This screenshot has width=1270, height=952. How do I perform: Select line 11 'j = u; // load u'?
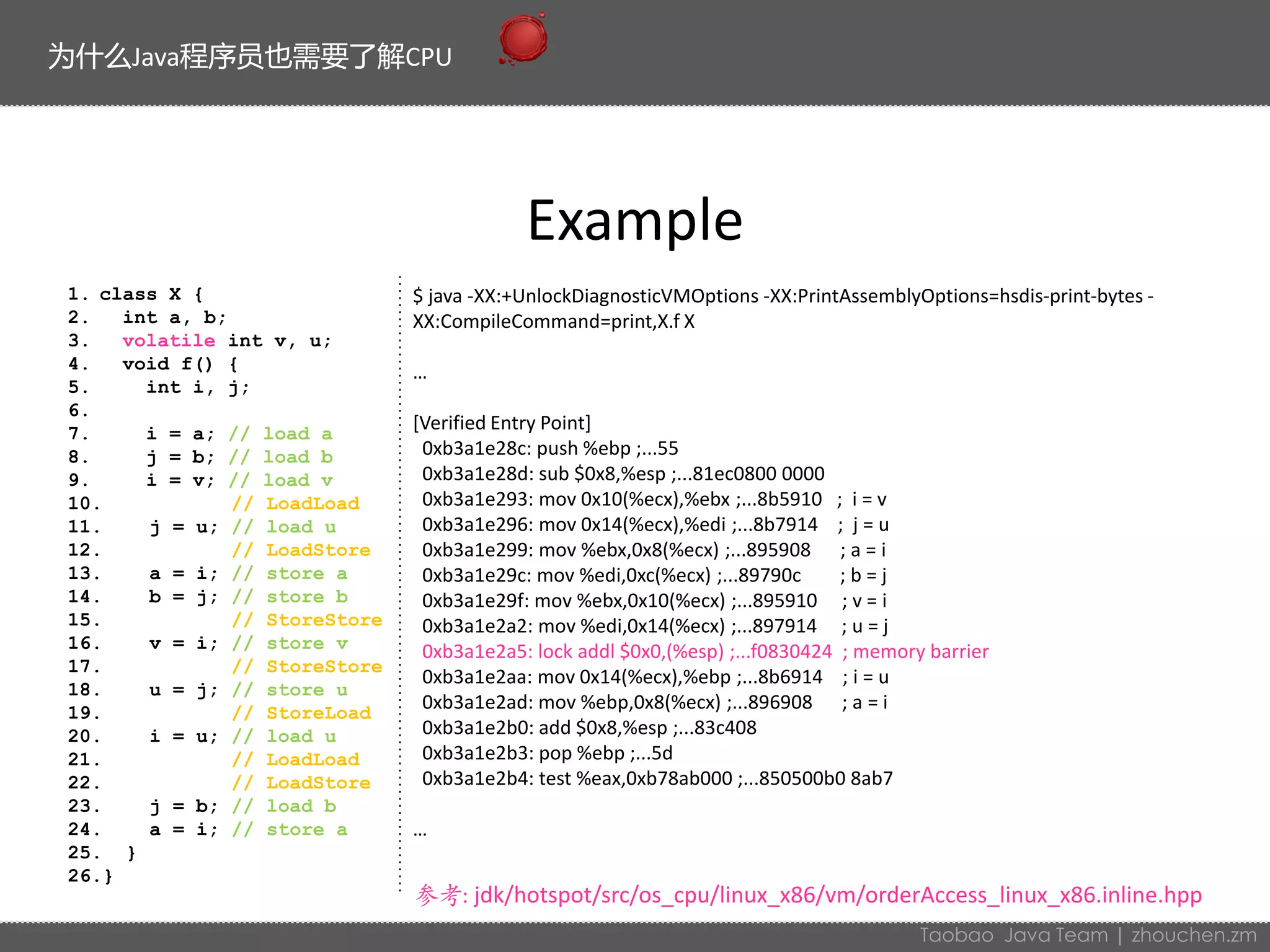pyautogui.click(x=202, y=527)
